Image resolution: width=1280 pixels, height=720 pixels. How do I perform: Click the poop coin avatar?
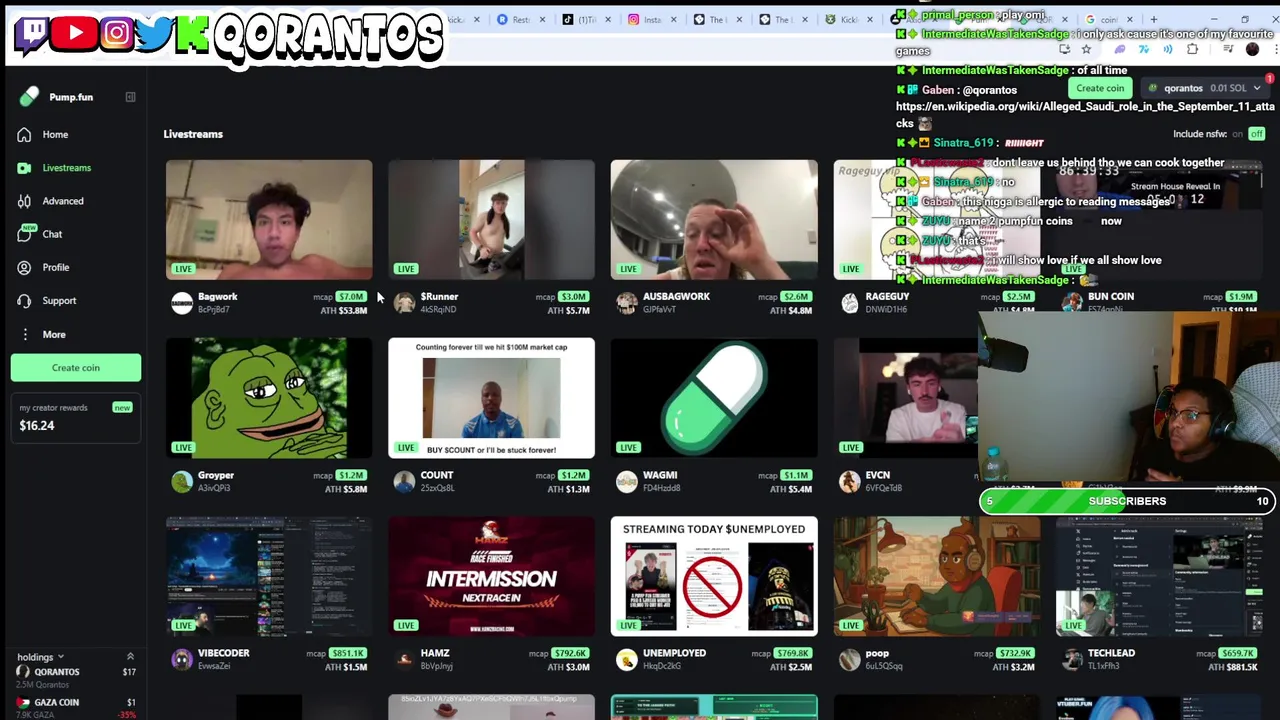849,659
